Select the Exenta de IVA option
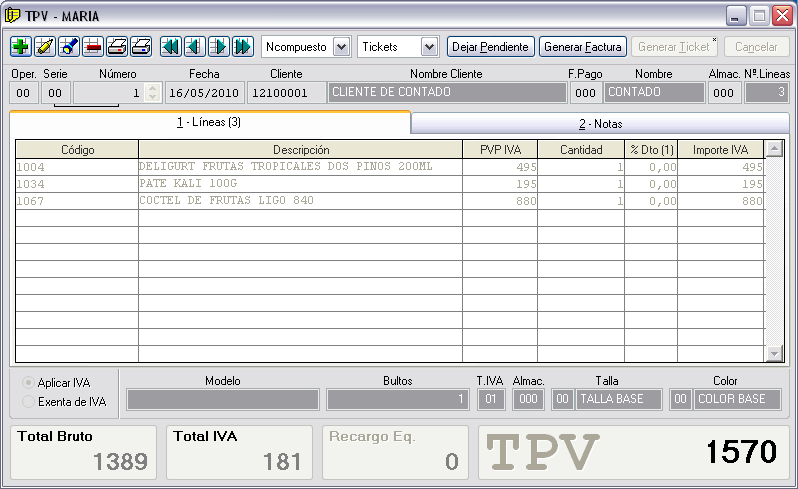The width and height of the screenshot is (798, 489). click(28, 401)
